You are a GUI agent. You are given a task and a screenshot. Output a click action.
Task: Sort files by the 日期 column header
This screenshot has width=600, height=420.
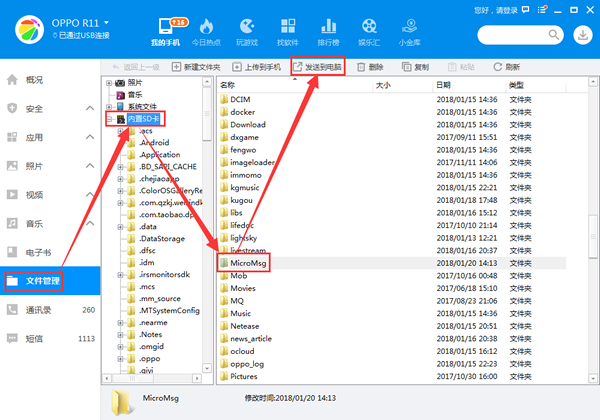coord(446,86)
